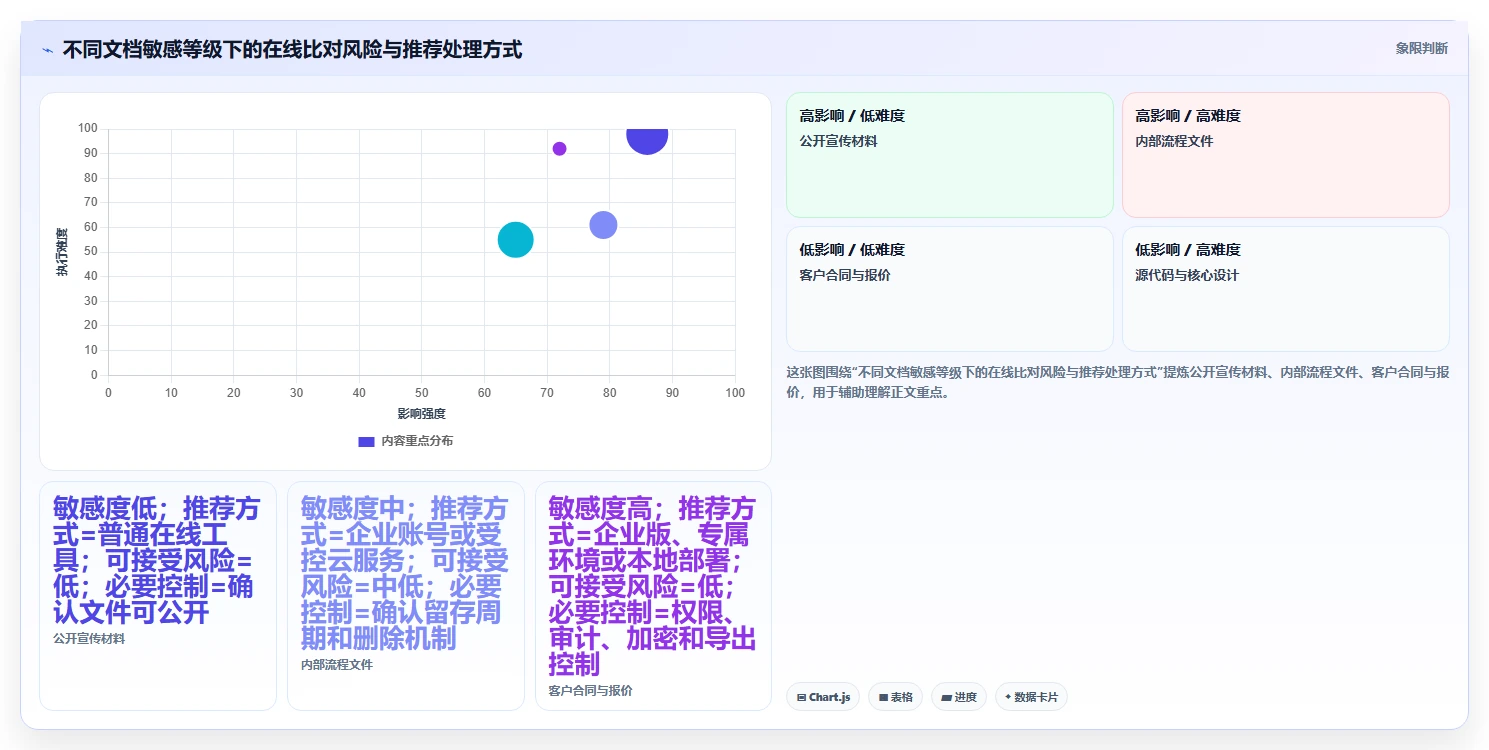Click the chart title heading text
Viewport: 1489px width, 750px height.
292,49
